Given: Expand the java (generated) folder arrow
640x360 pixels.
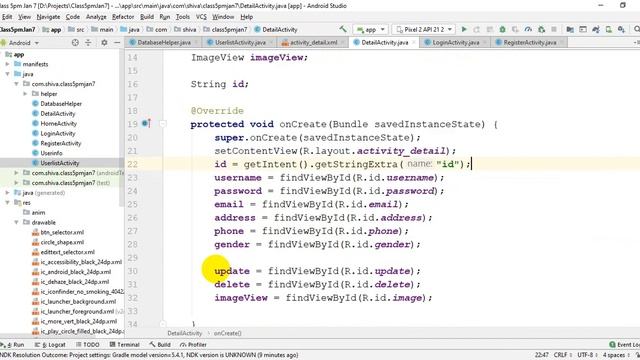Looking at the screenshot, I should coord(7,193).
